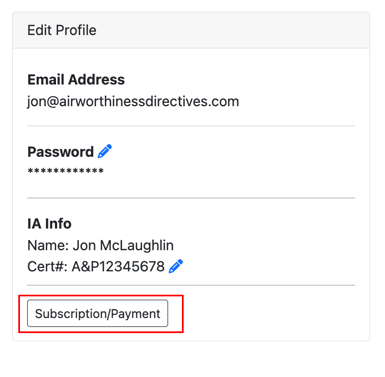Click the divider below the masked password
This screenshot has width=385, height=377.
click(x=191, y=198)
